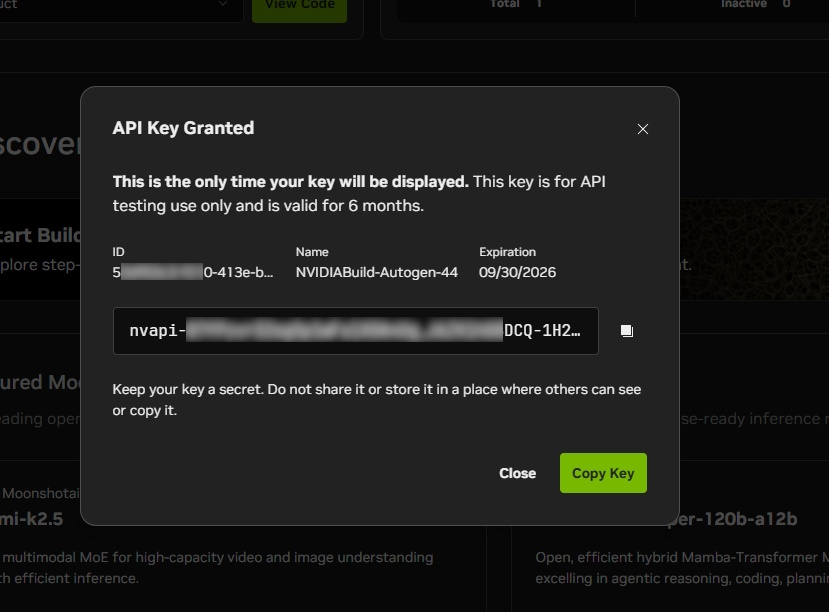Viewport: 829px width, 612px height.
Task: Select the NVIDIABuild-Autogen-44 key name
Action: [x=376, y=272]
